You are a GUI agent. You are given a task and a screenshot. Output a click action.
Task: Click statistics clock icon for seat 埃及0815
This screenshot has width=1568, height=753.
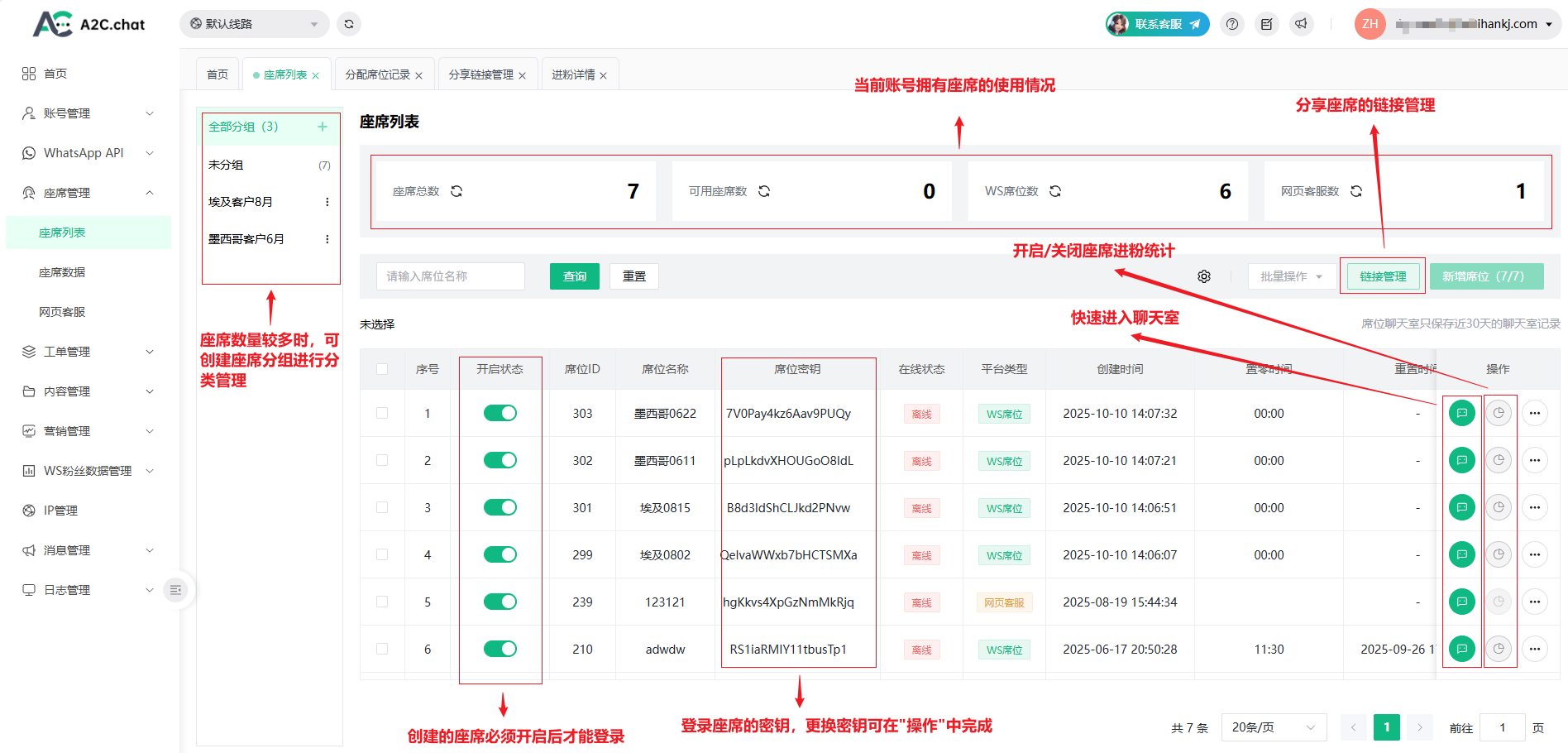[1499, 507]
